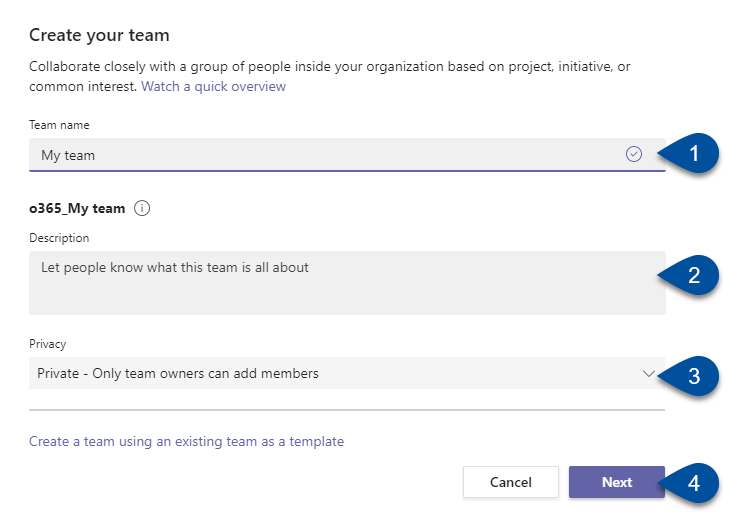Select the blue callout marker numbered 4
Viewport: 741px width, 523px height.
689,483
